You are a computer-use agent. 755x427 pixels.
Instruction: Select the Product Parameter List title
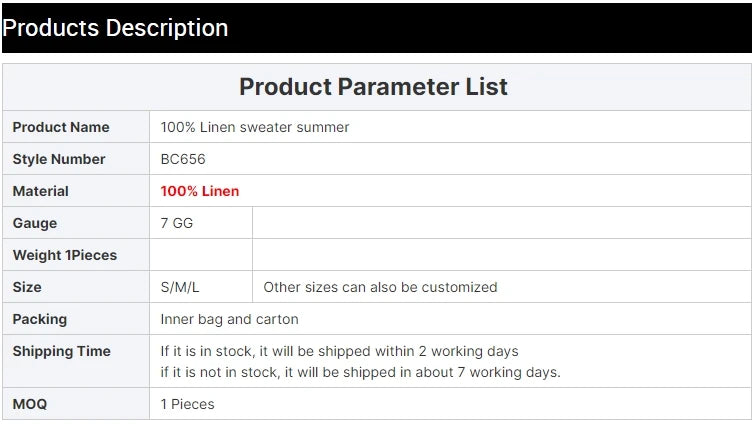(373, 87)
